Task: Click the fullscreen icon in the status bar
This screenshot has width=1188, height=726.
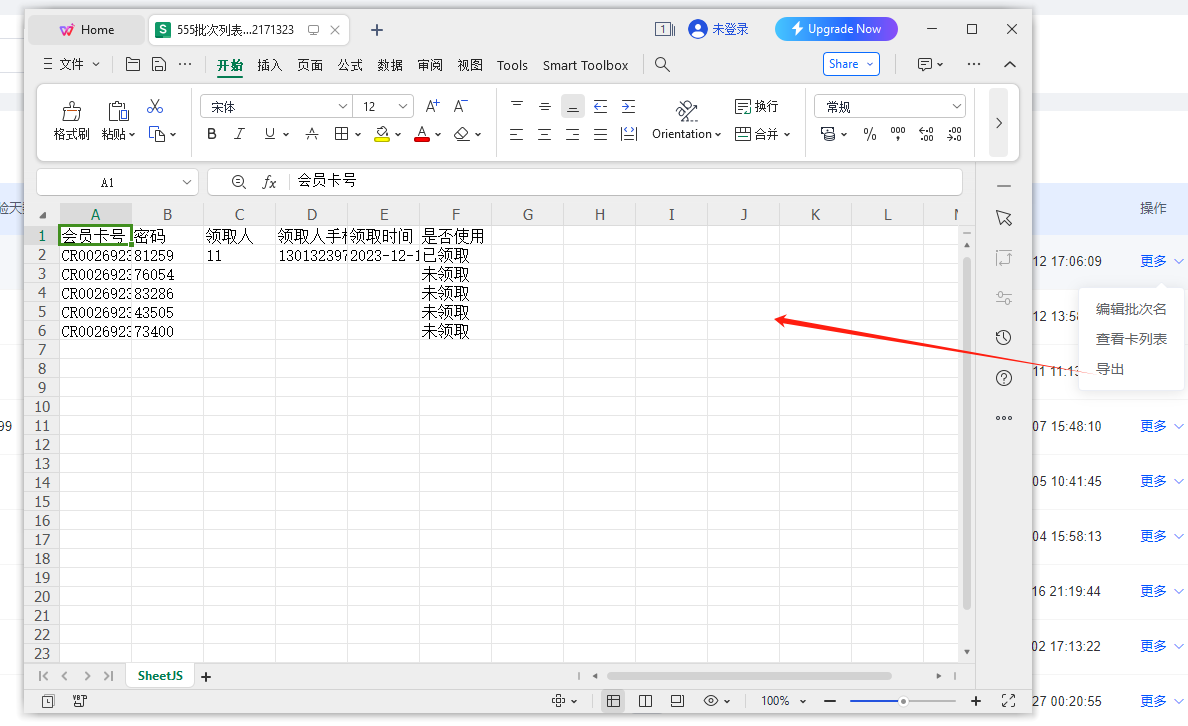Action: (1008, 701)
